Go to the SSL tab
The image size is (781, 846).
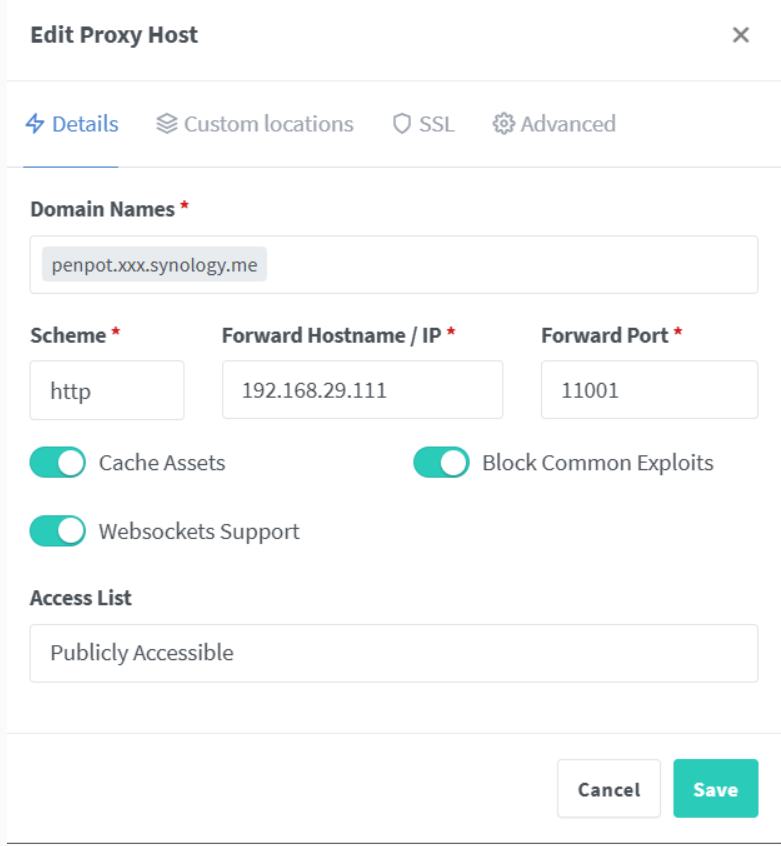click(x=436, y=124)
